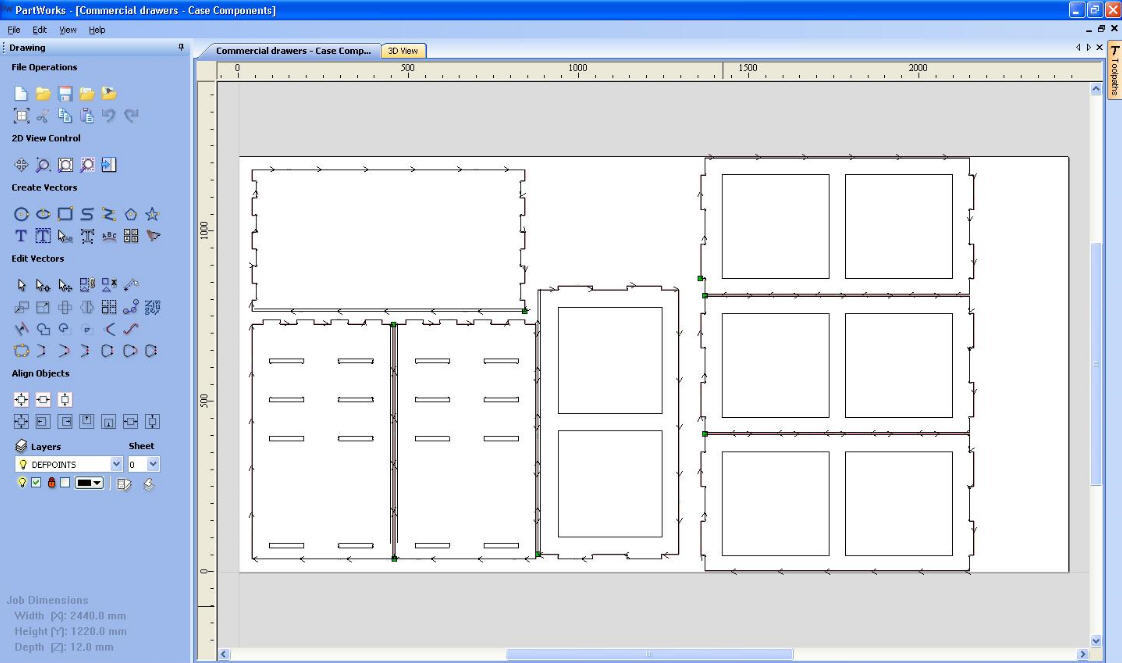
Task: Open the Create Text tool
Action: pos(21,235)
